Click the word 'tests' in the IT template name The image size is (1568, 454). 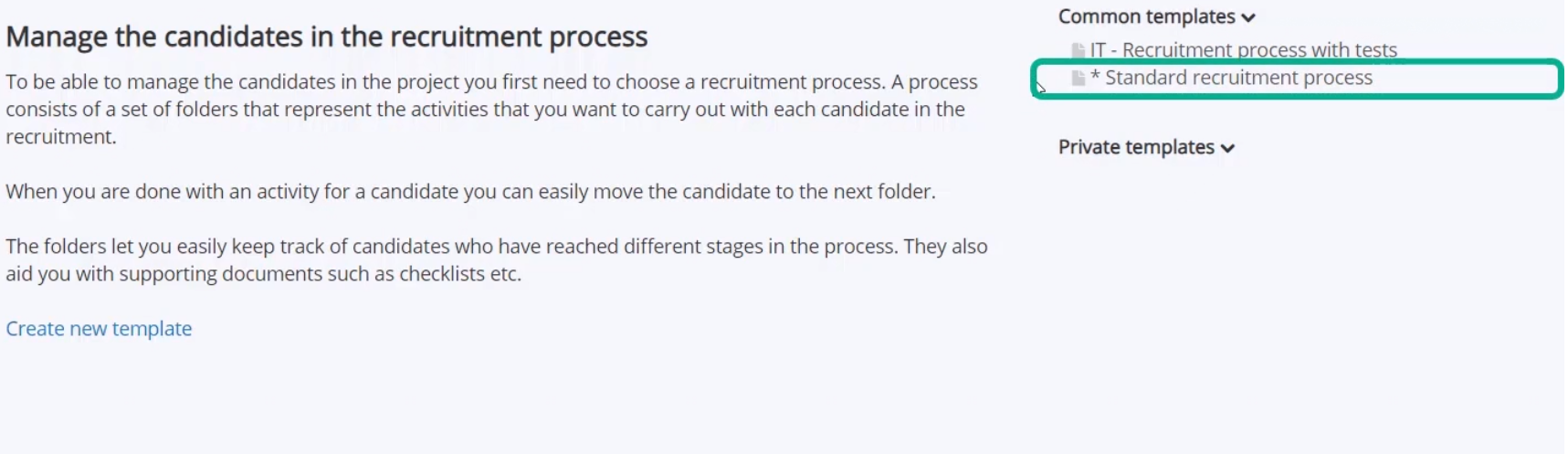[x=1375, y=50]
